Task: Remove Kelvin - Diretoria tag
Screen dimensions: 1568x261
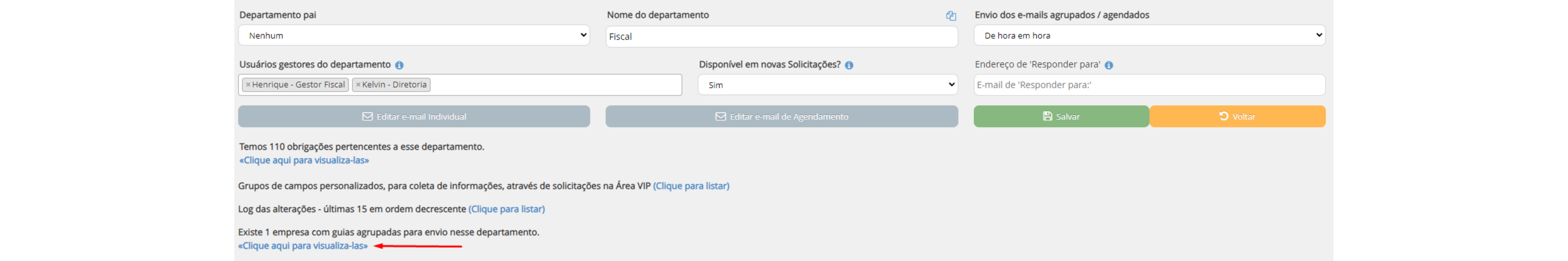Action: (x=359, y=85)
